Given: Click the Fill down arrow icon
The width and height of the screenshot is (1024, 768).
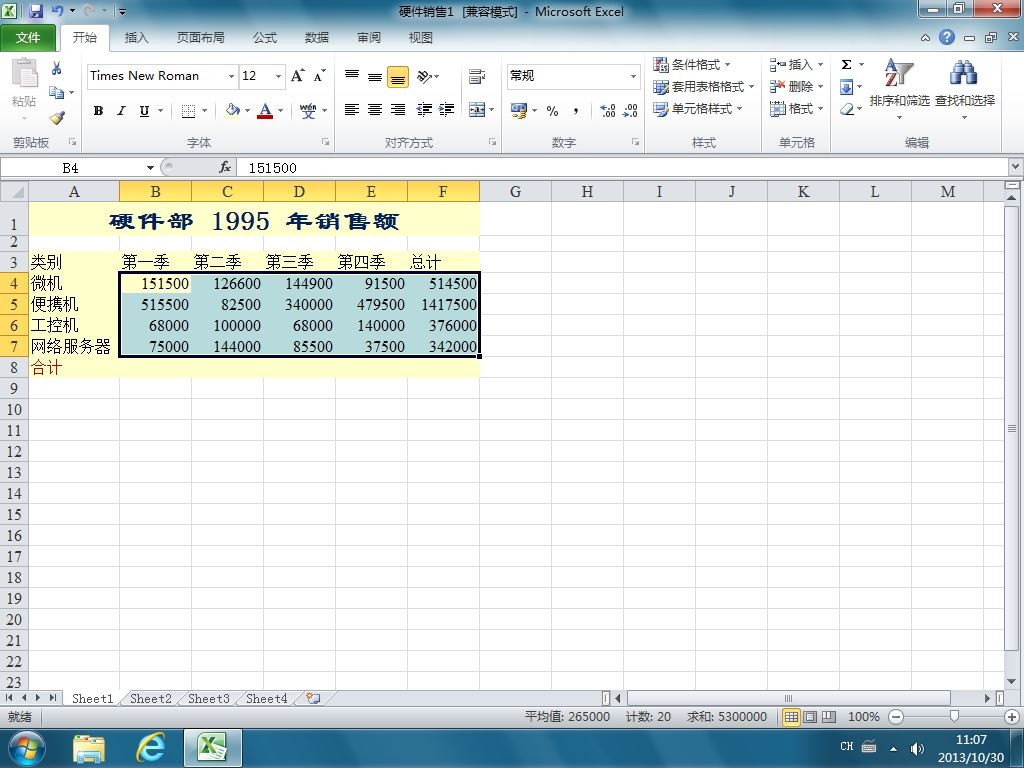Looking at the screenshot, I should [846, 87].
